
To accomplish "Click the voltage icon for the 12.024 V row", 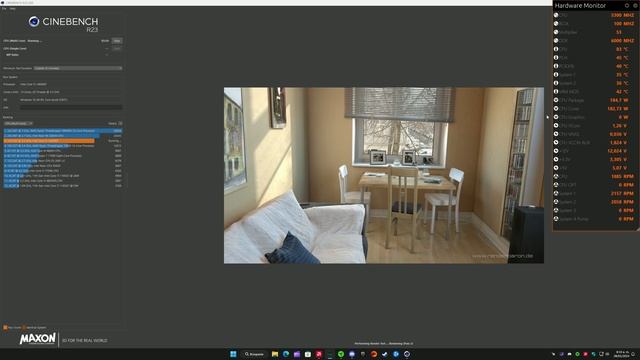I will pyautogui.click(x=556, y=151).
